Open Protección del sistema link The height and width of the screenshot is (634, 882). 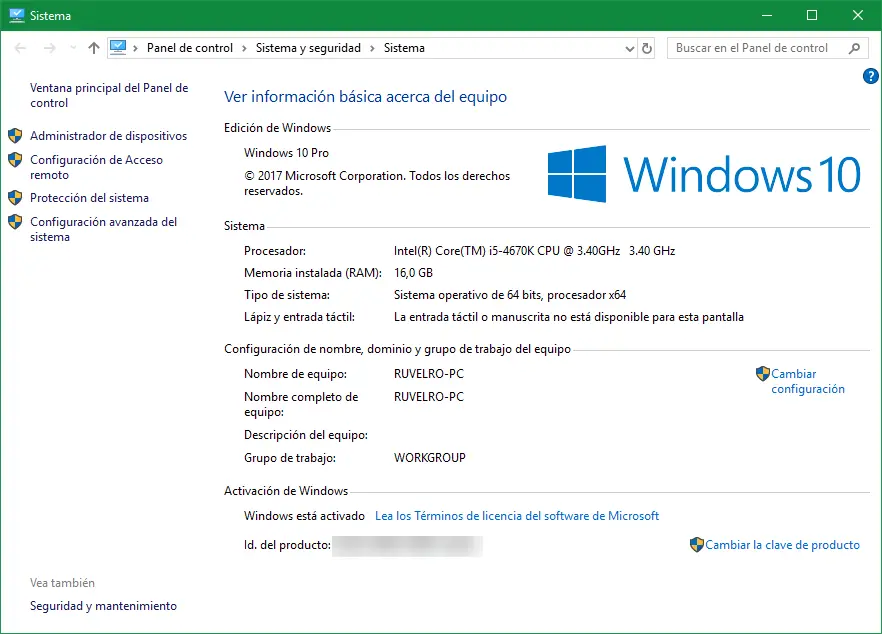89,198
